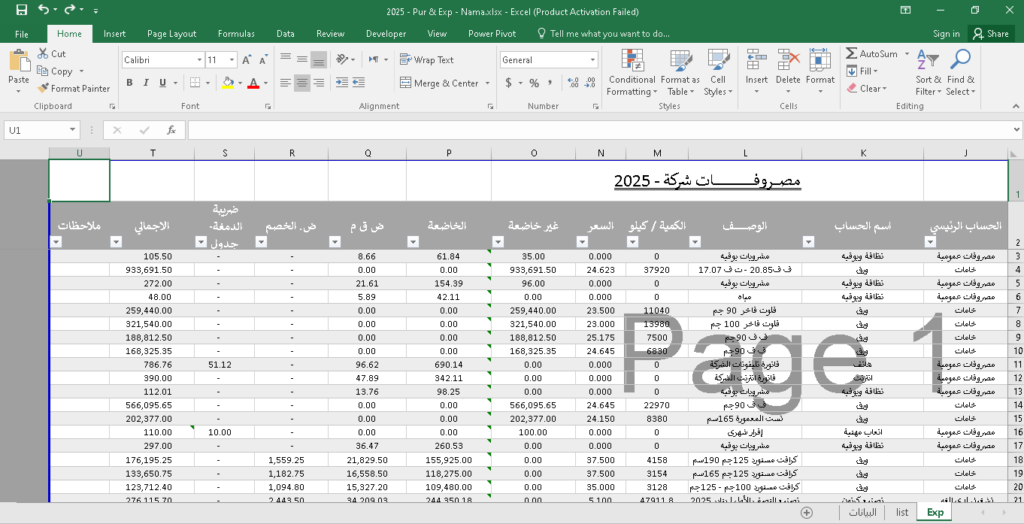Open Format cells menu
Image resolution: width=1024 pixels, height=524 pixels.
click(x=820, y=73)
